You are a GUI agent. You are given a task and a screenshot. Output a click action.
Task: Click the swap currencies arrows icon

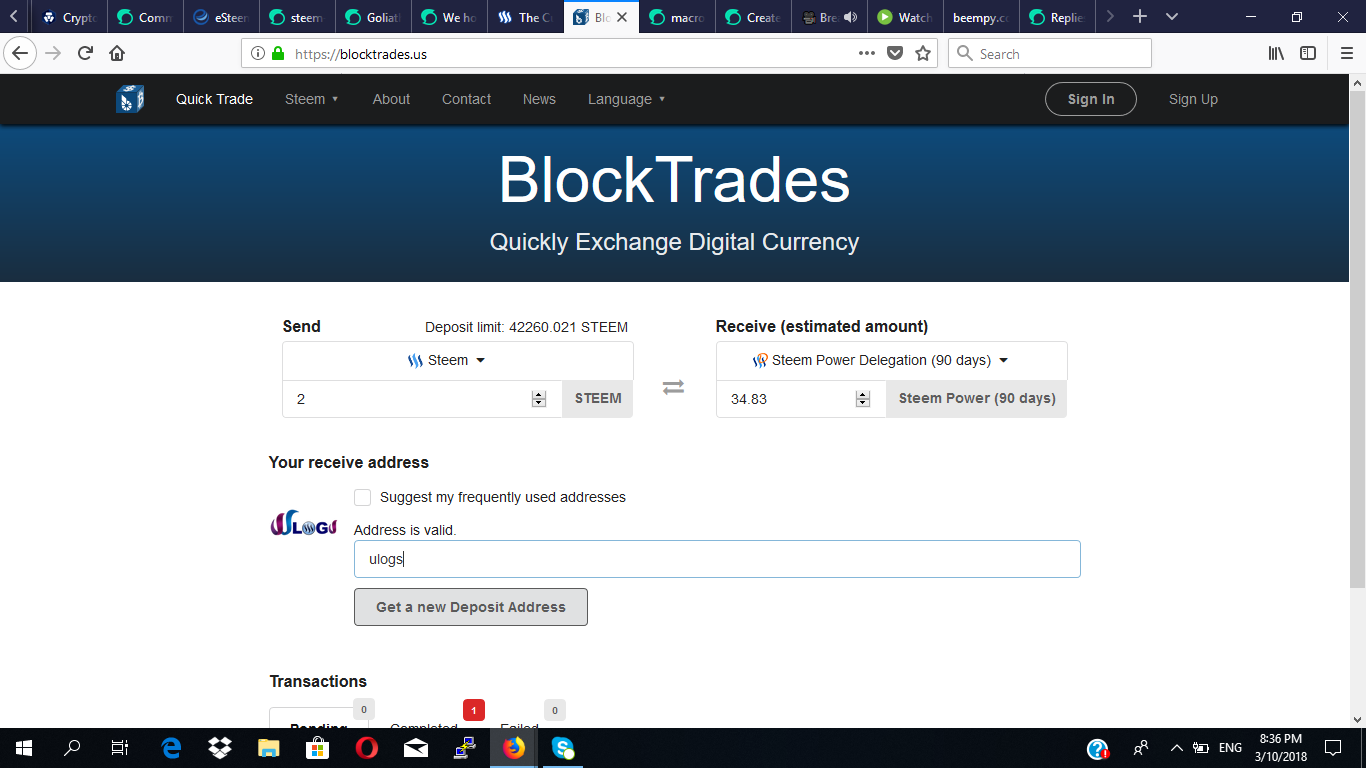pos(674,387)
